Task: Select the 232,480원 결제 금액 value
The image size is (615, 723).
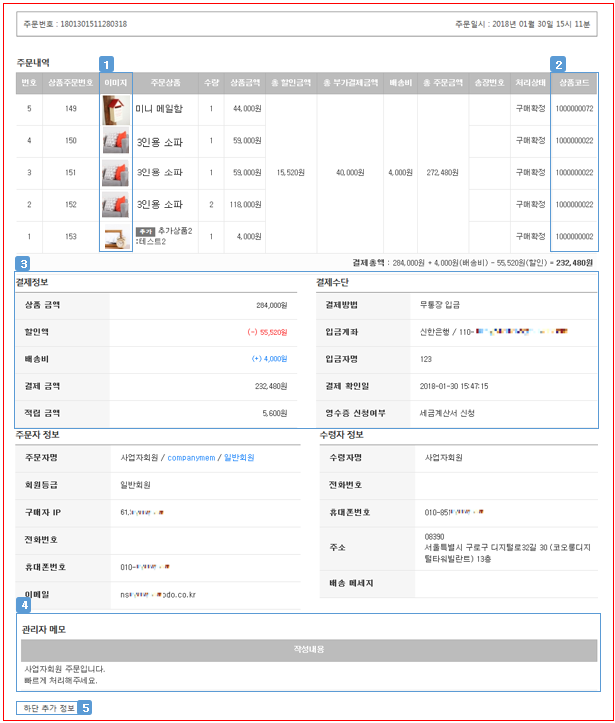Action: (271, 386)
